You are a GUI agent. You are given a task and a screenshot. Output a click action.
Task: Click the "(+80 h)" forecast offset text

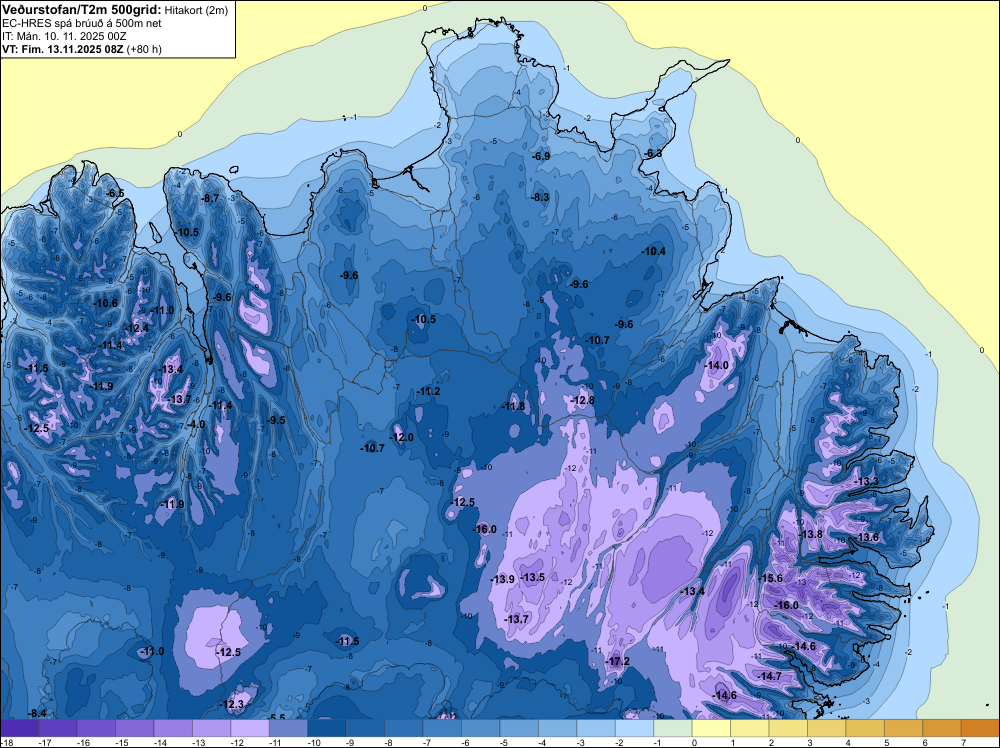pyautogui.click(x=144, y=49)
